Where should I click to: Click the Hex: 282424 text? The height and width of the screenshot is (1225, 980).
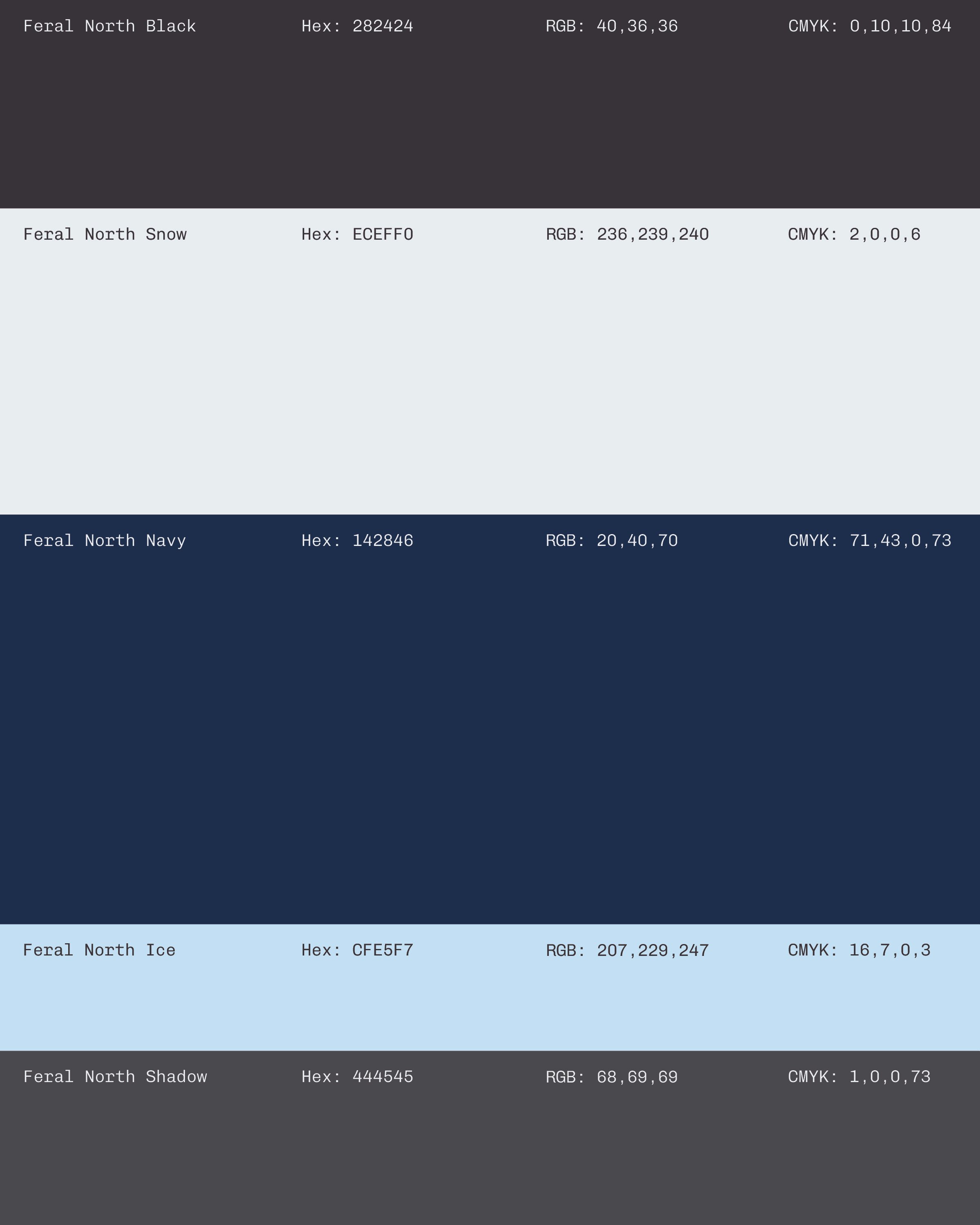pos(357,26)
